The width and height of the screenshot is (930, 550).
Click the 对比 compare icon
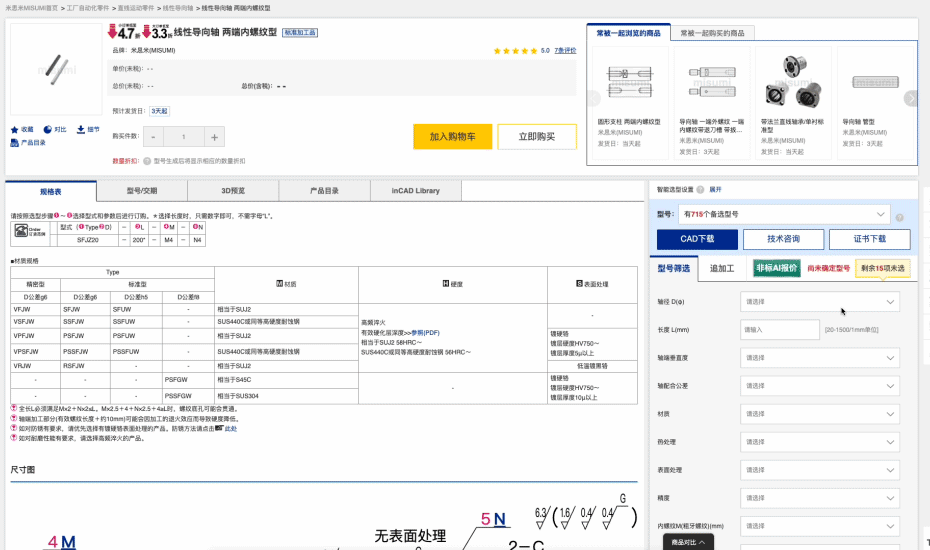click(47, 129)
